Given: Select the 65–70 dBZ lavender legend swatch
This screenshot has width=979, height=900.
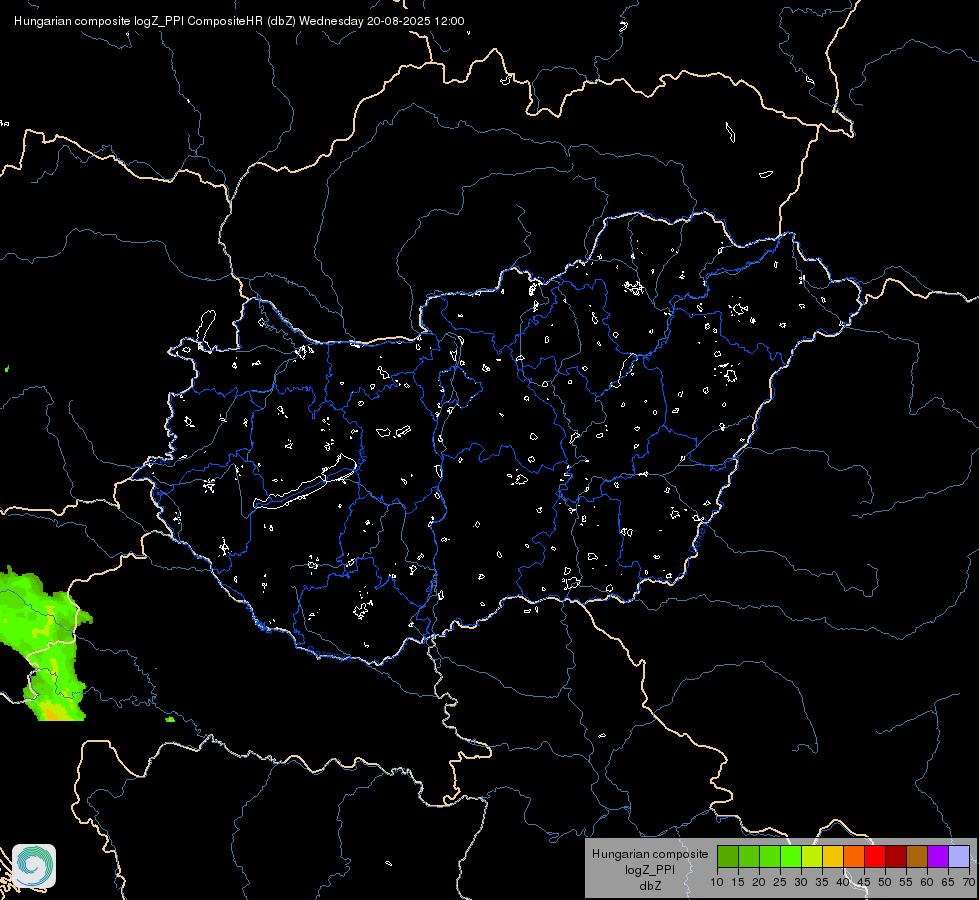Looking at the screenshot, I should (x=959, y=856).
